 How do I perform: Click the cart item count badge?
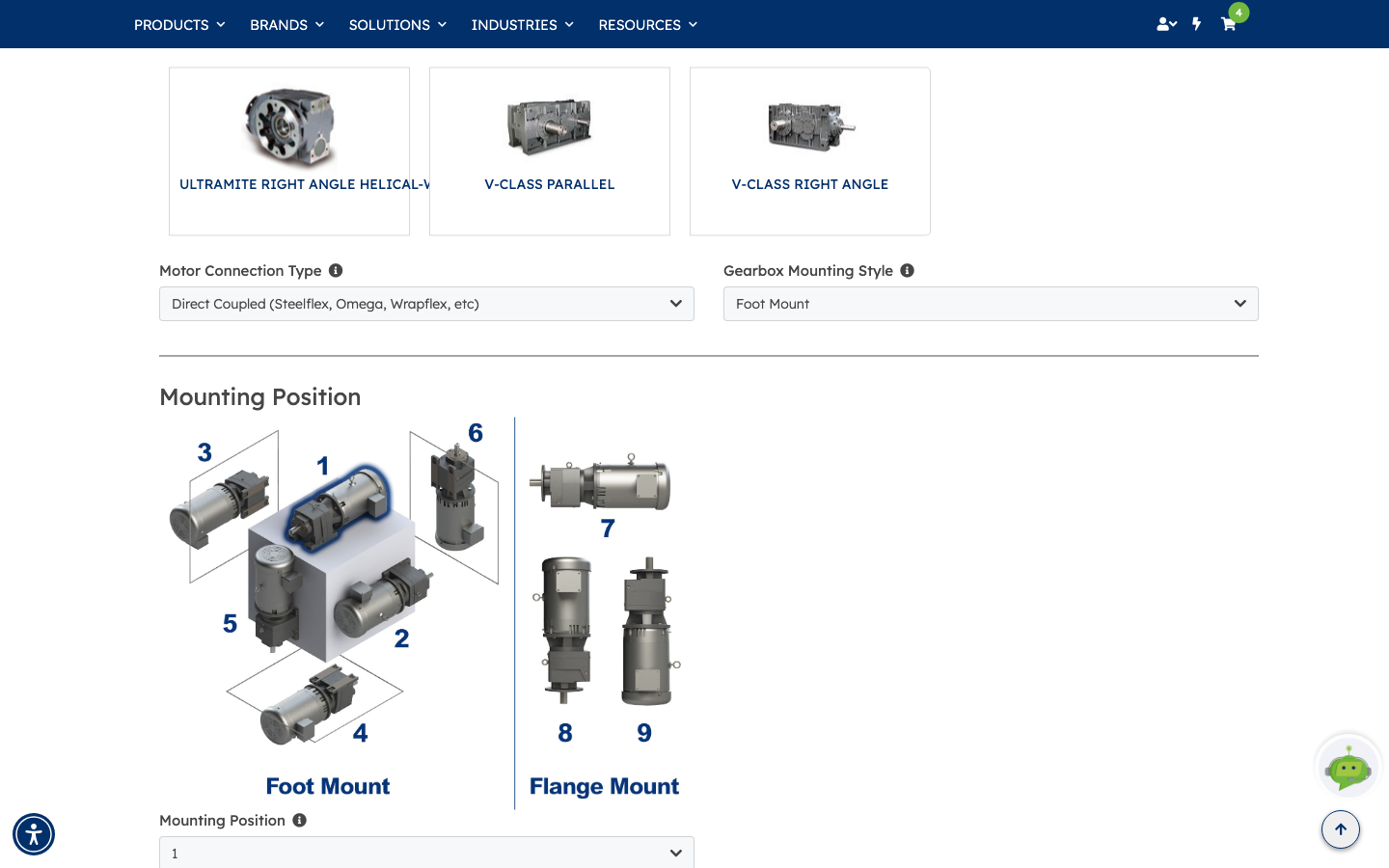pos(1239,13)
